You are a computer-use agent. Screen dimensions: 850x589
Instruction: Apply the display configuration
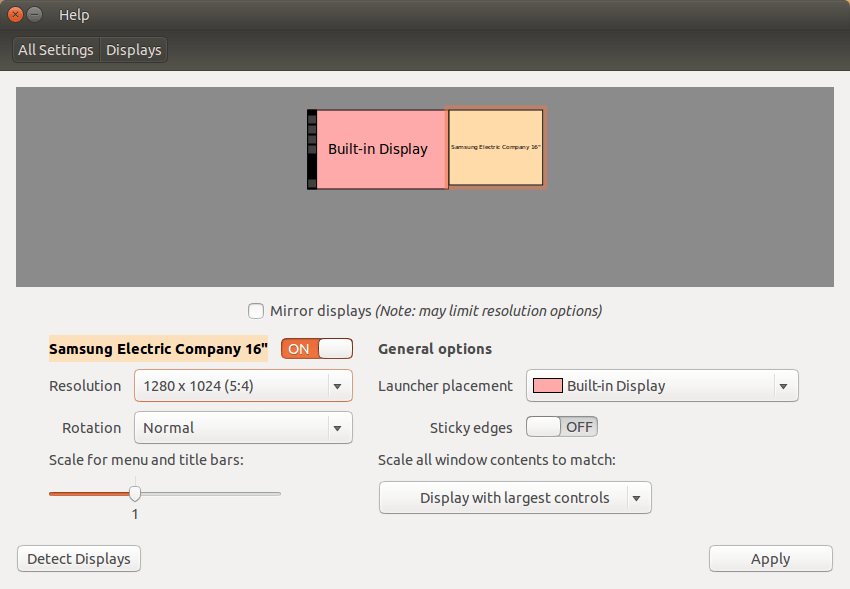point(770,558)
